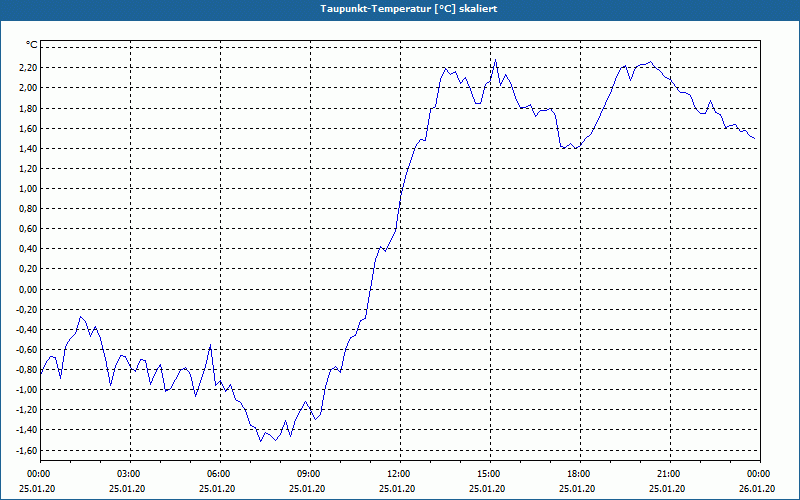
Task: Select the 2,00 y-axis value
Action: tap(29, 88)
